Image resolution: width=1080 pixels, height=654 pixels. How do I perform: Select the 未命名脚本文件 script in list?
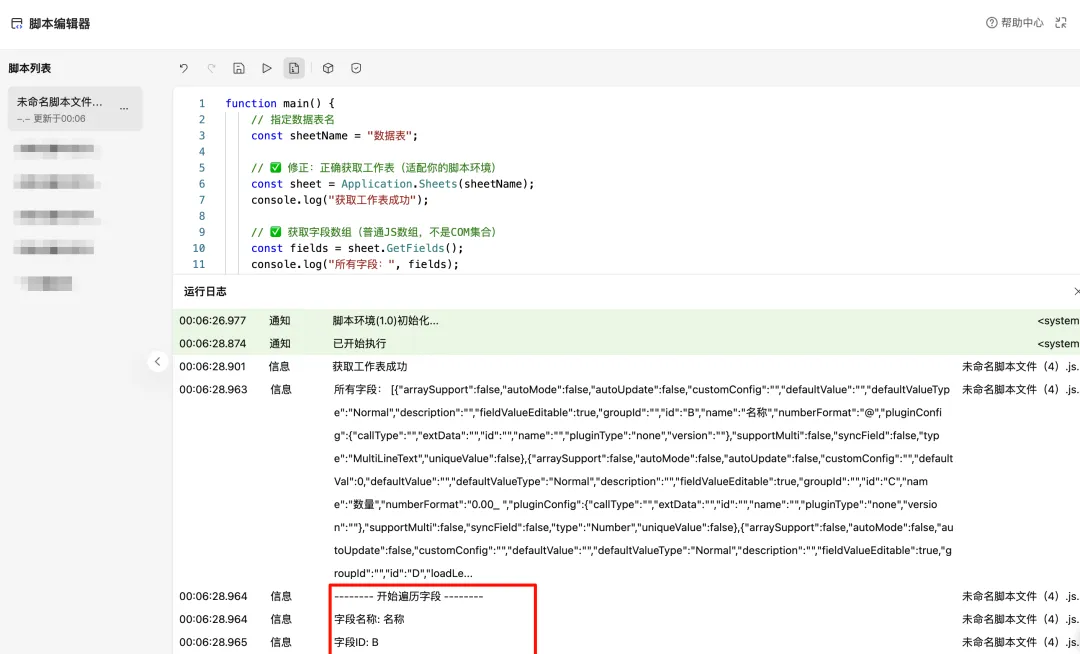(x=75, y=109)
